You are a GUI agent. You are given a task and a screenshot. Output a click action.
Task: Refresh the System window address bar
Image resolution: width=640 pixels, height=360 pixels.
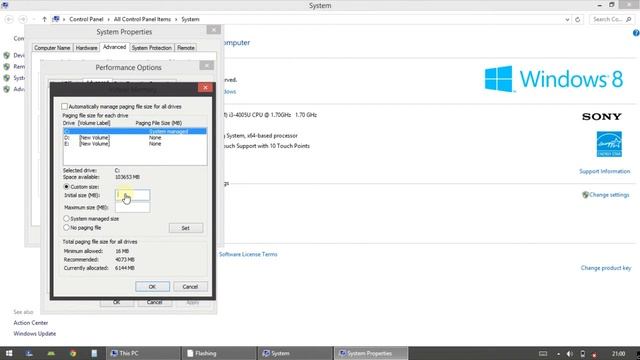point(578,19)
